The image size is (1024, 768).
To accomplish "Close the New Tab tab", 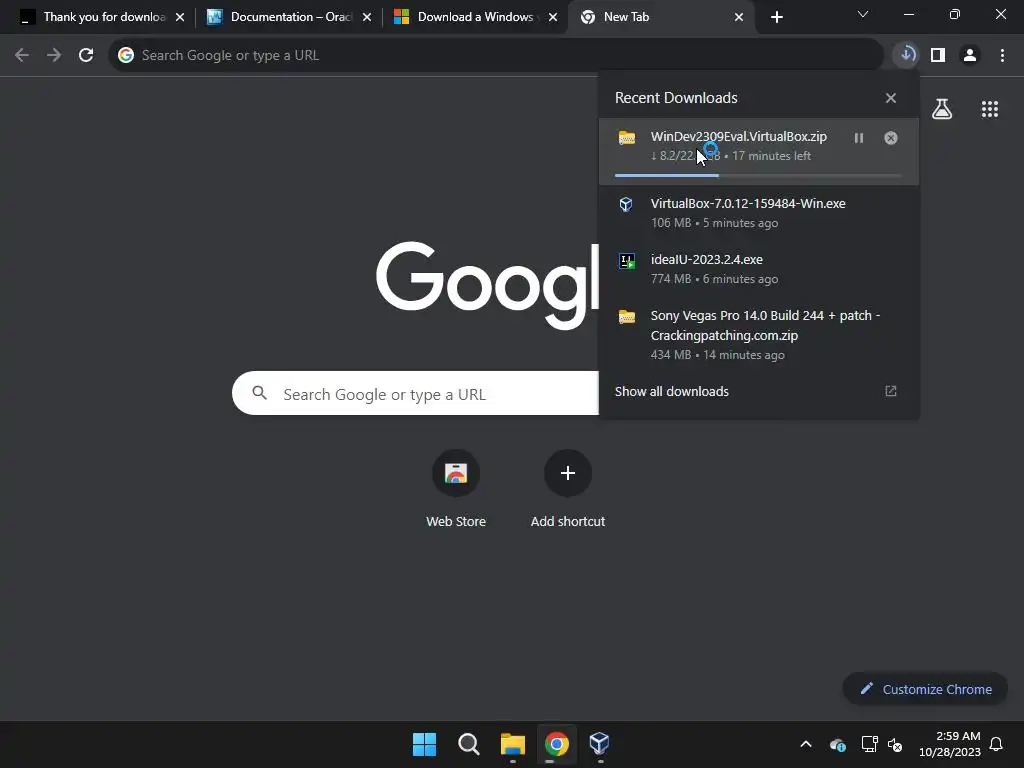I will point(739,18).
